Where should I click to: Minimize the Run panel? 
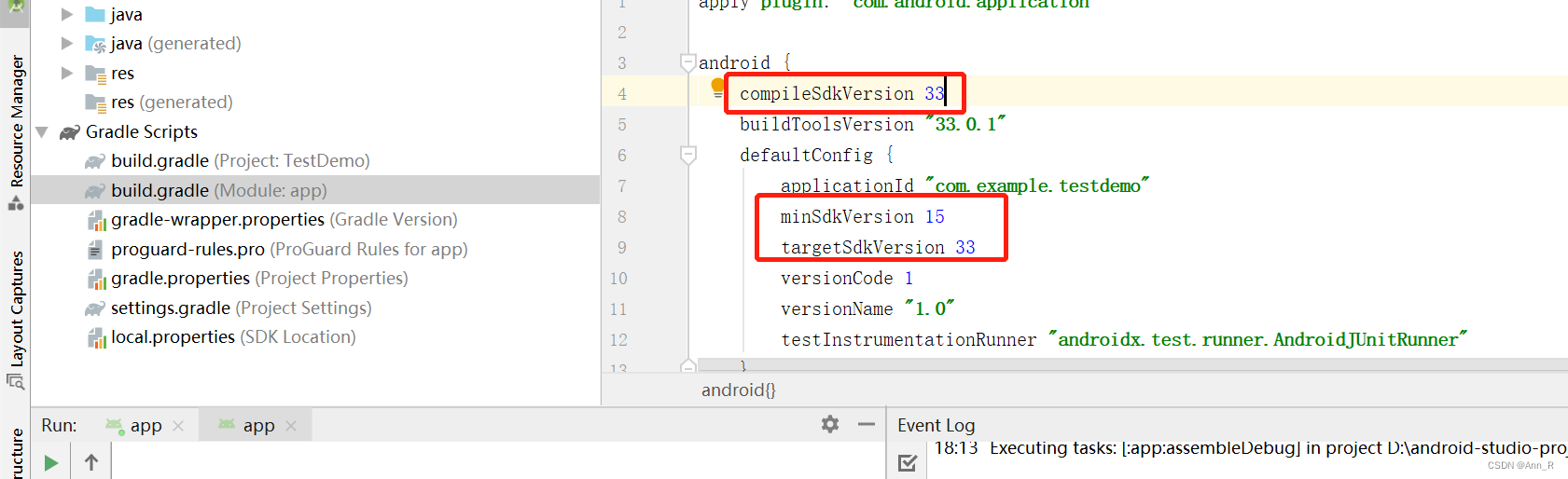867,424
